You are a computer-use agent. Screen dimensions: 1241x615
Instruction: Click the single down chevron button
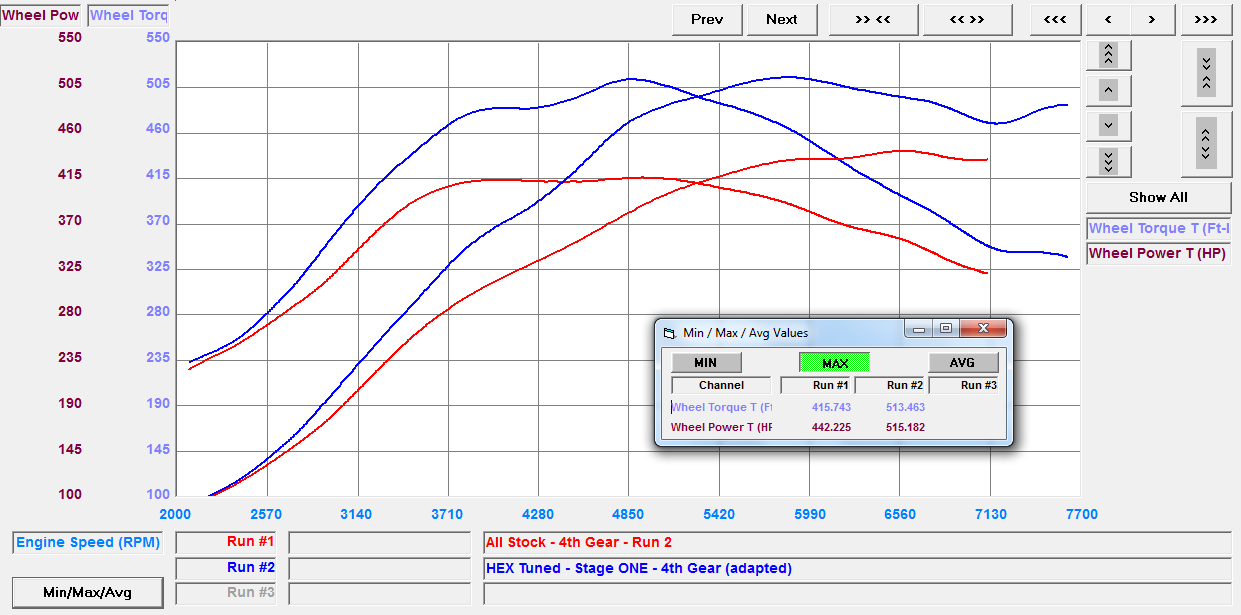[1108, 126]
